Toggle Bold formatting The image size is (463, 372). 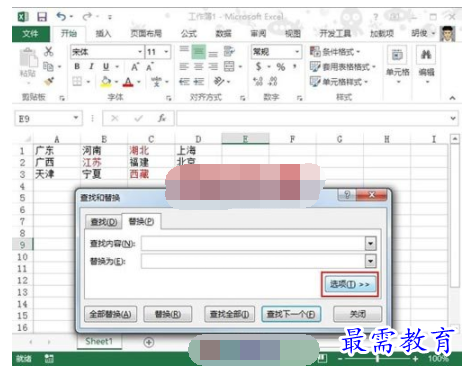[77, 66]
